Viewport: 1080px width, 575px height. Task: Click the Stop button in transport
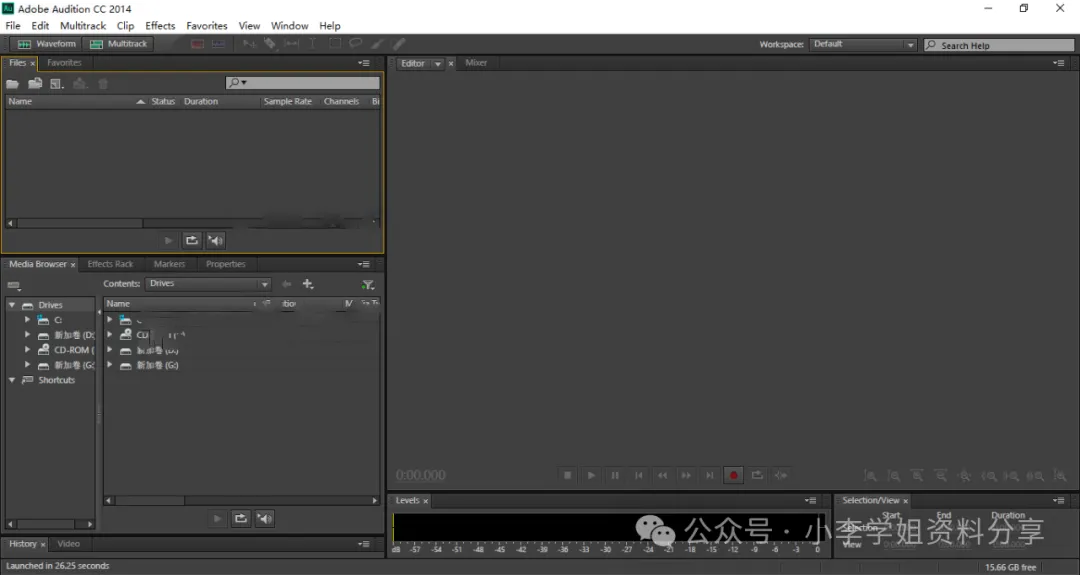(568, 475)
